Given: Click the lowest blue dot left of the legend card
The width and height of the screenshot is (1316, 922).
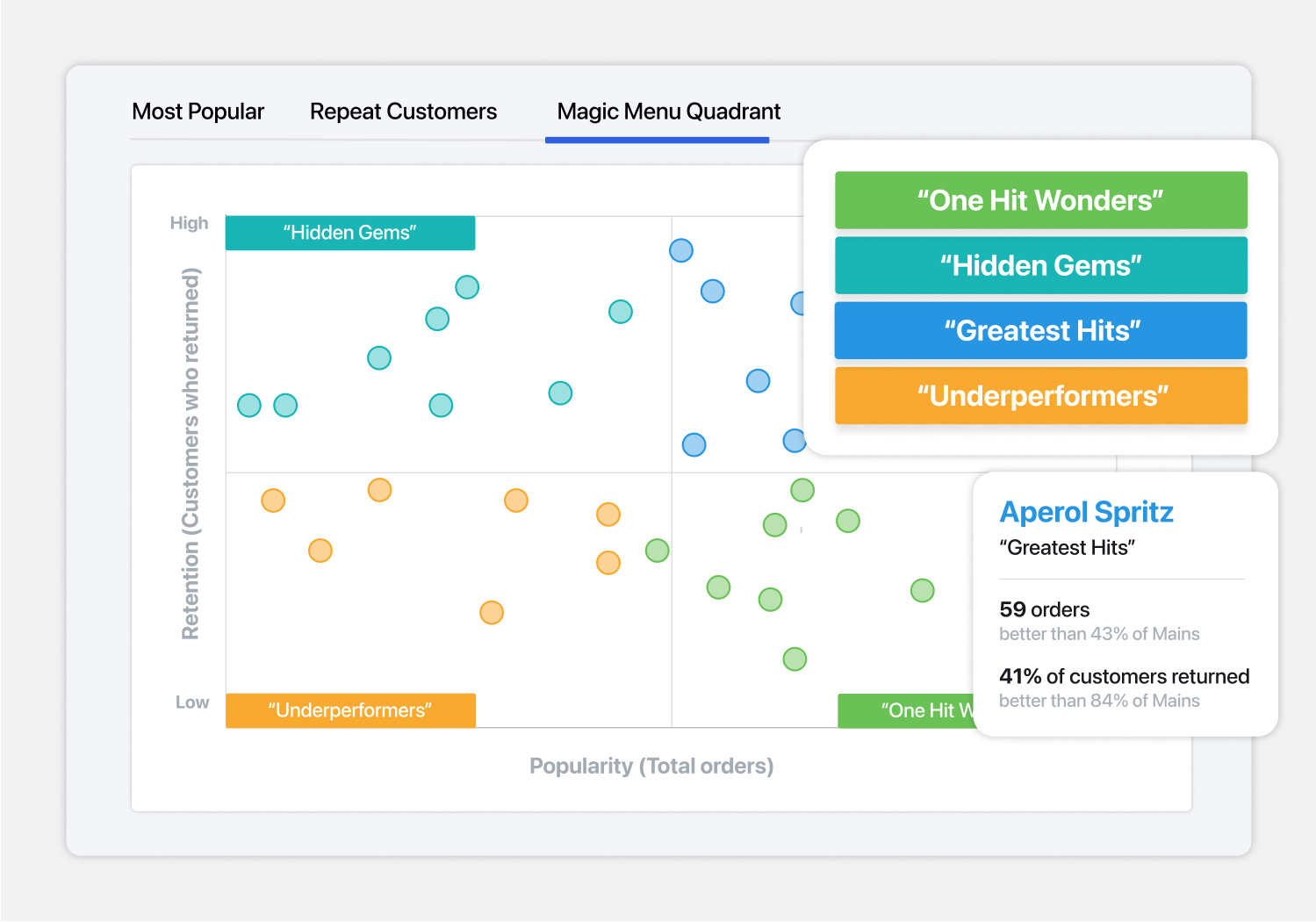Looking at the screenshot, I should 694,444.
